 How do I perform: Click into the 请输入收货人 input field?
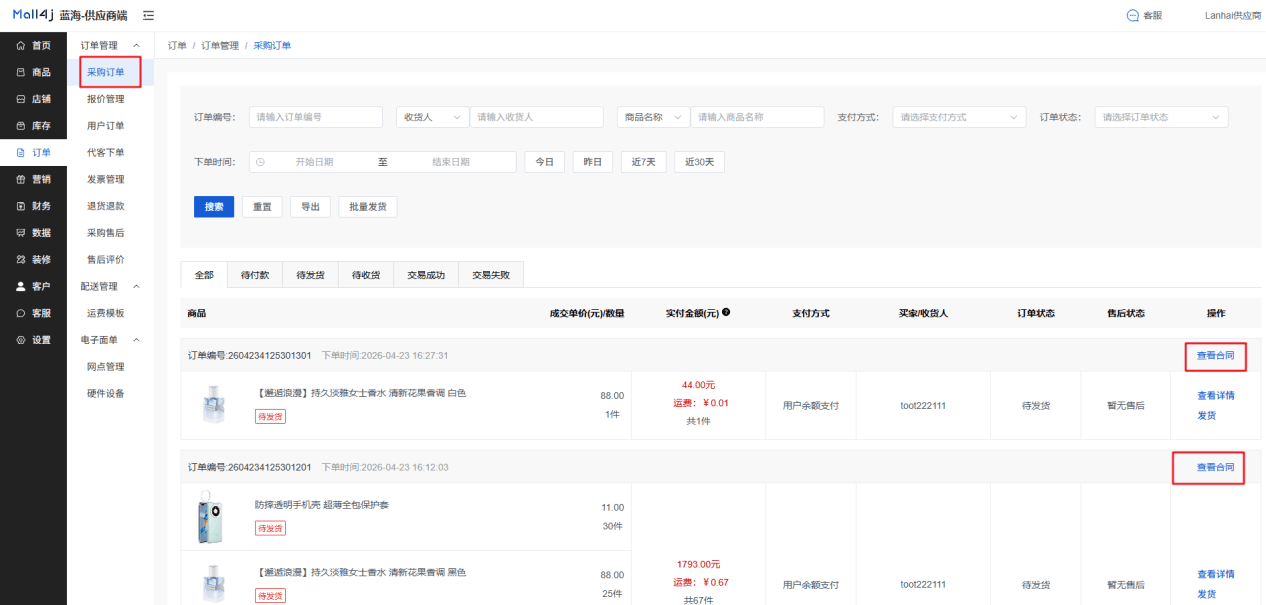(x=537, y=117)
